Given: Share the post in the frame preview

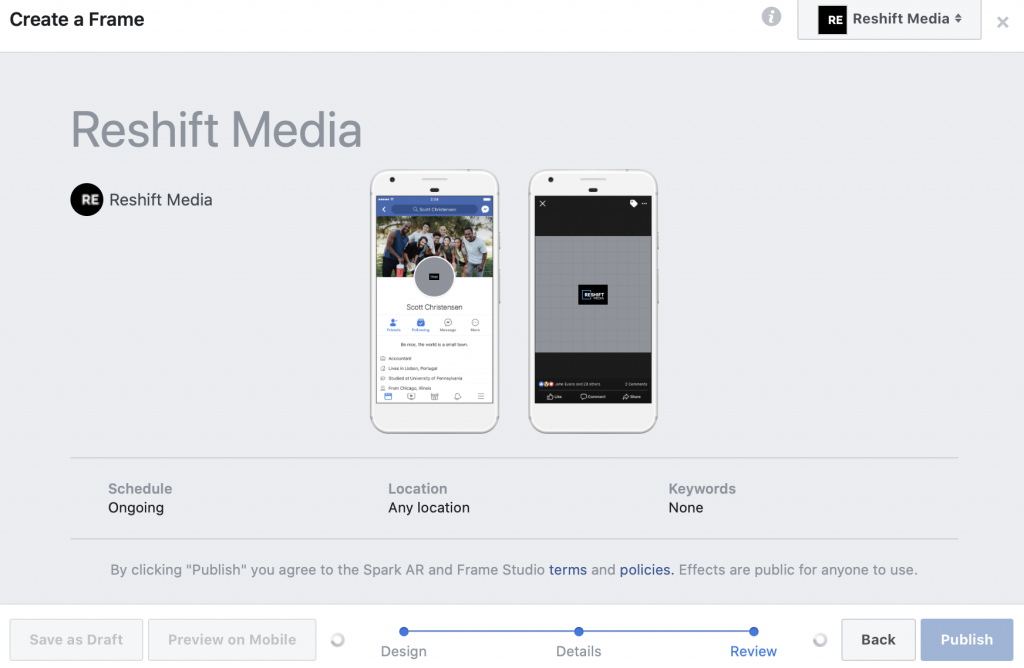Looking at the screenshot, I should [631, 396].
